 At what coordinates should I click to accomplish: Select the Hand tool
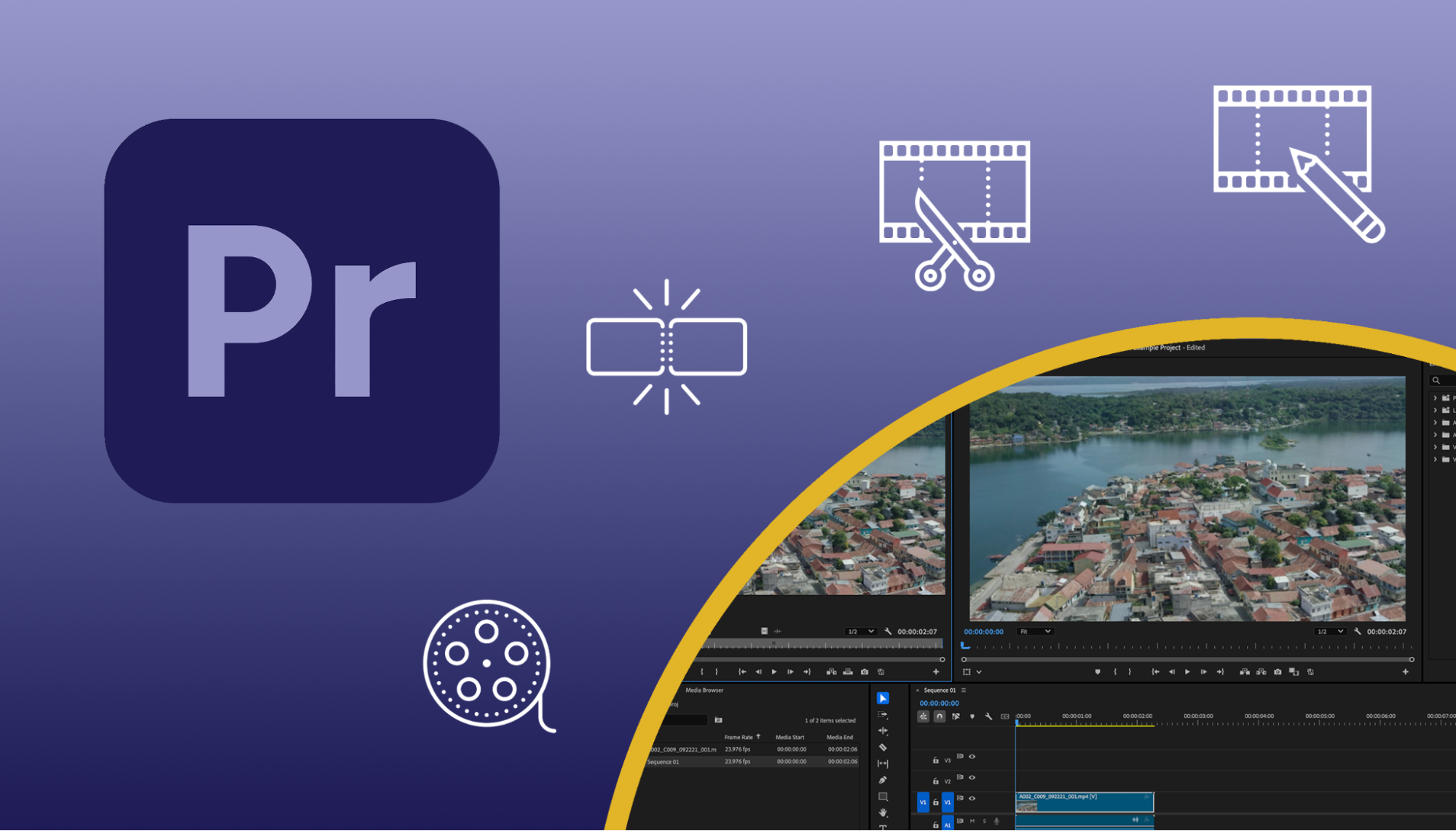point(883,812)
